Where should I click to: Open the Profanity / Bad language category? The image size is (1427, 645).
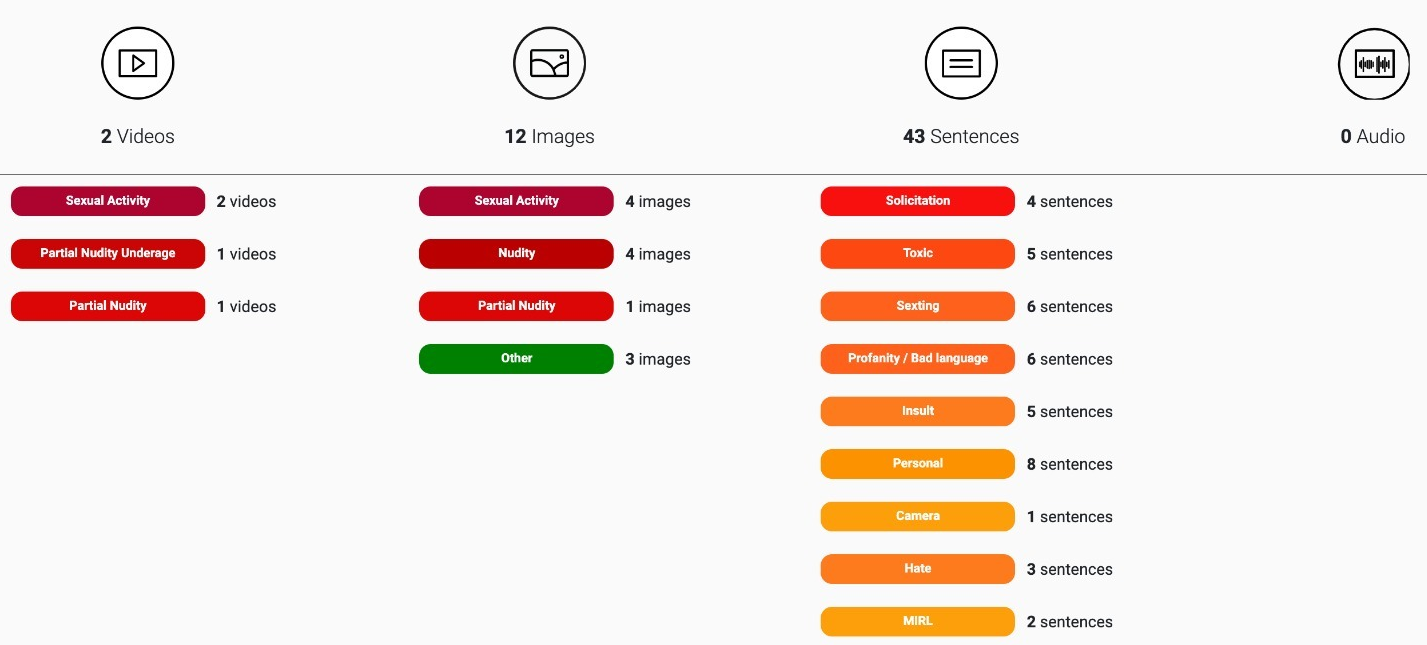917,359
